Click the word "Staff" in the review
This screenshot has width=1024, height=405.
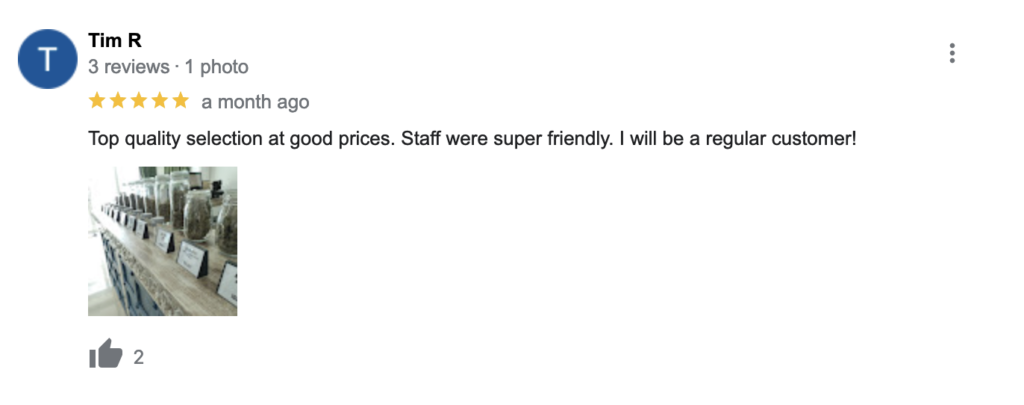pyautogui.click(x=419, y=139)
